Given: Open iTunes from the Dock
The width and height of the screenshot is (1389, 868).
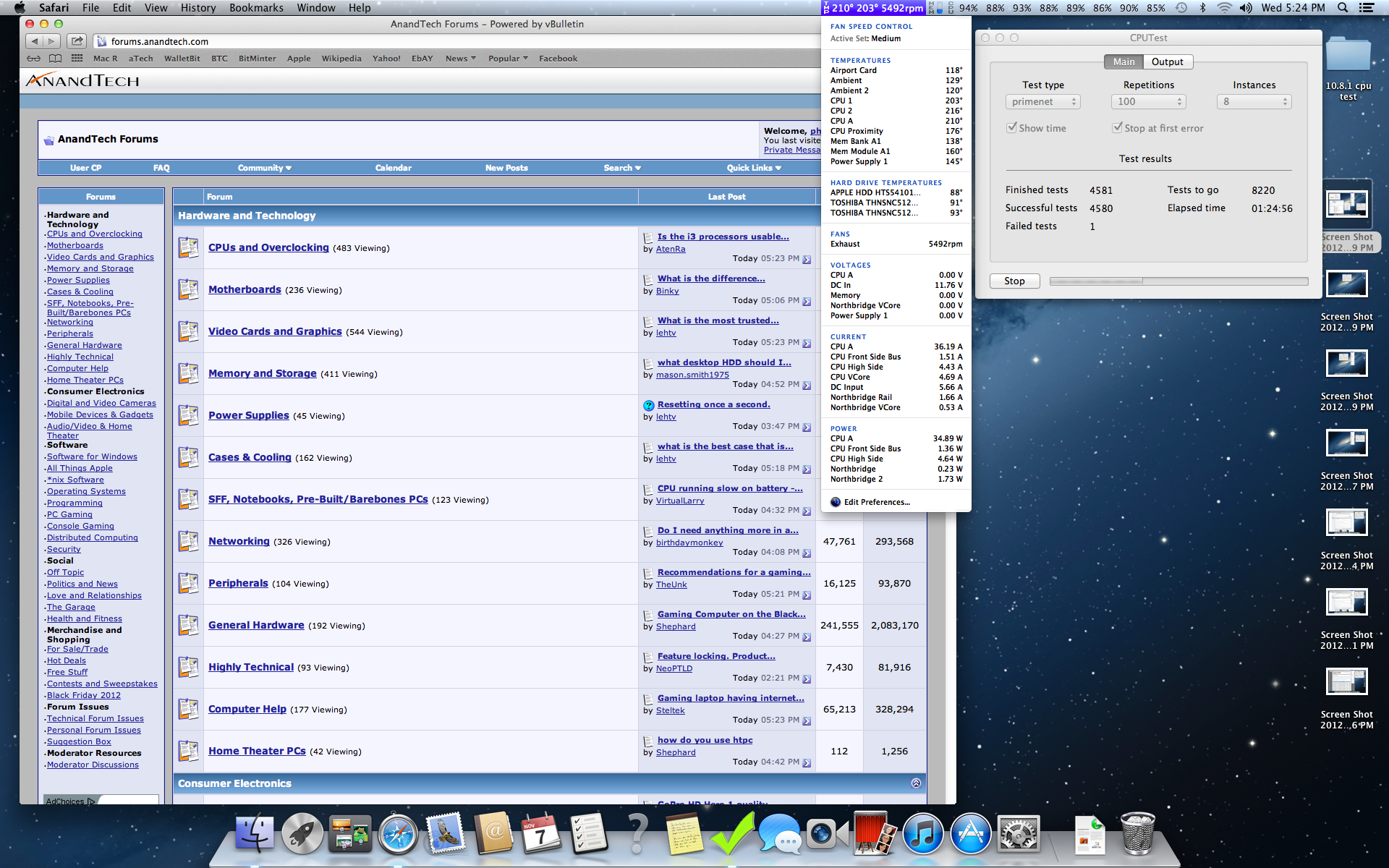Looking at the screenshot, I should tap(922, 835).
